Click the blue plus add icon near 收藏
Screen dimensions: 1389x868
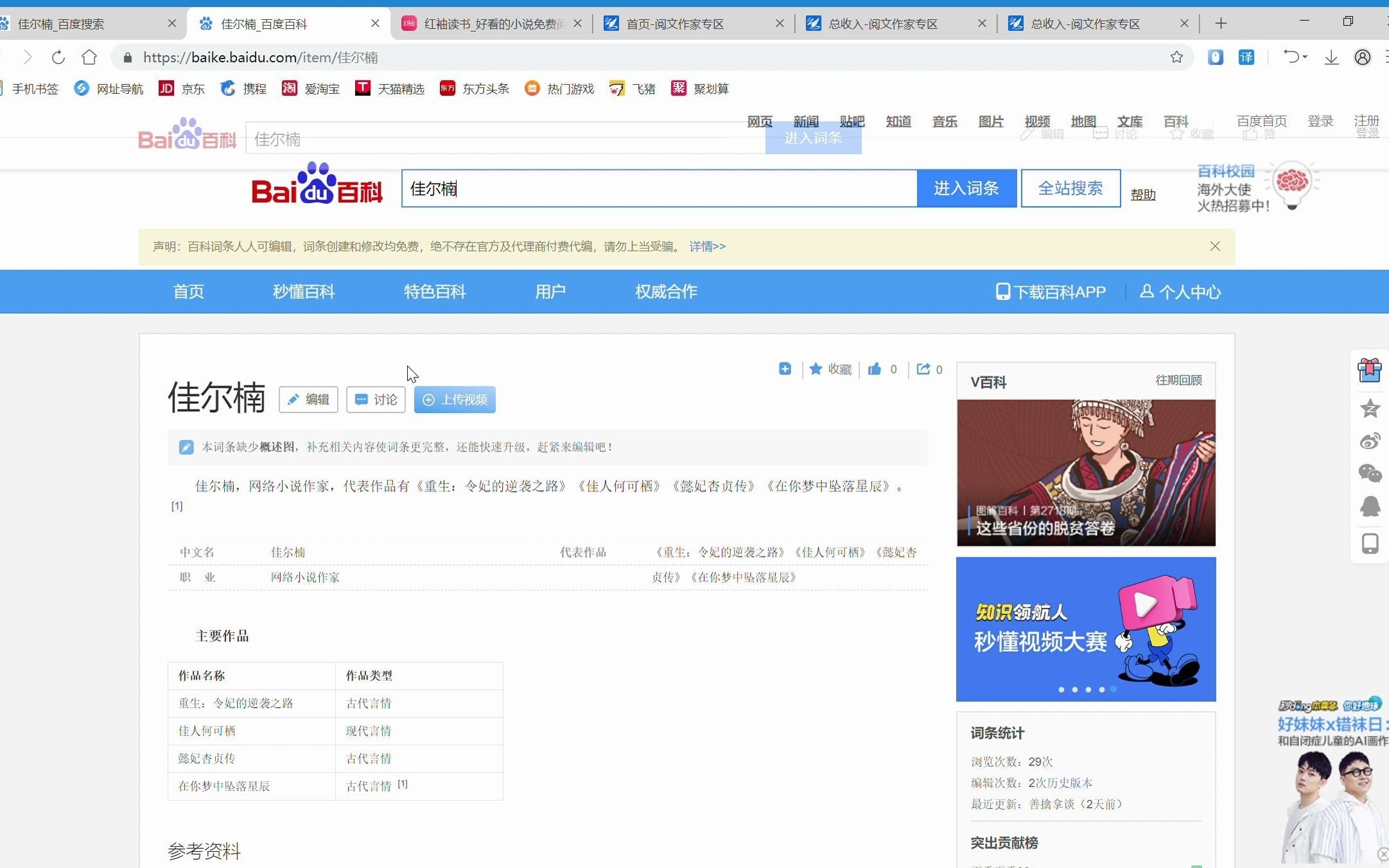(785, 369)
